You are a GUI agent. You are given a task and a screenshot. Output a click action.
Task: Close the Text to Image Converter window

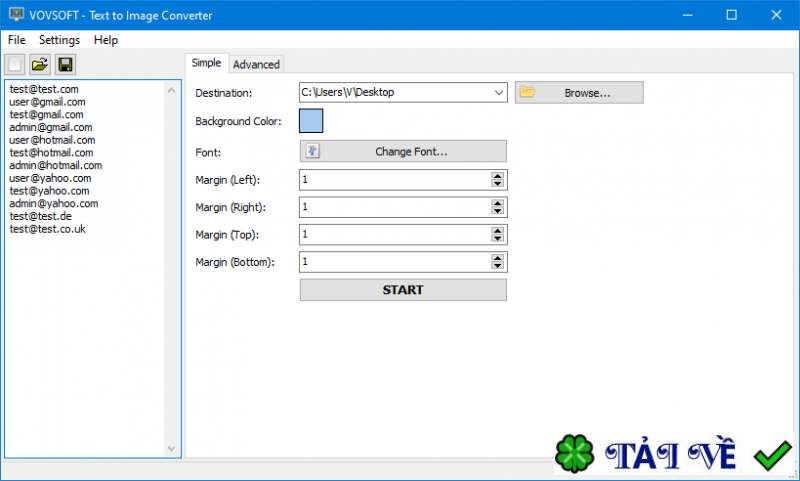tap(776, 15)
